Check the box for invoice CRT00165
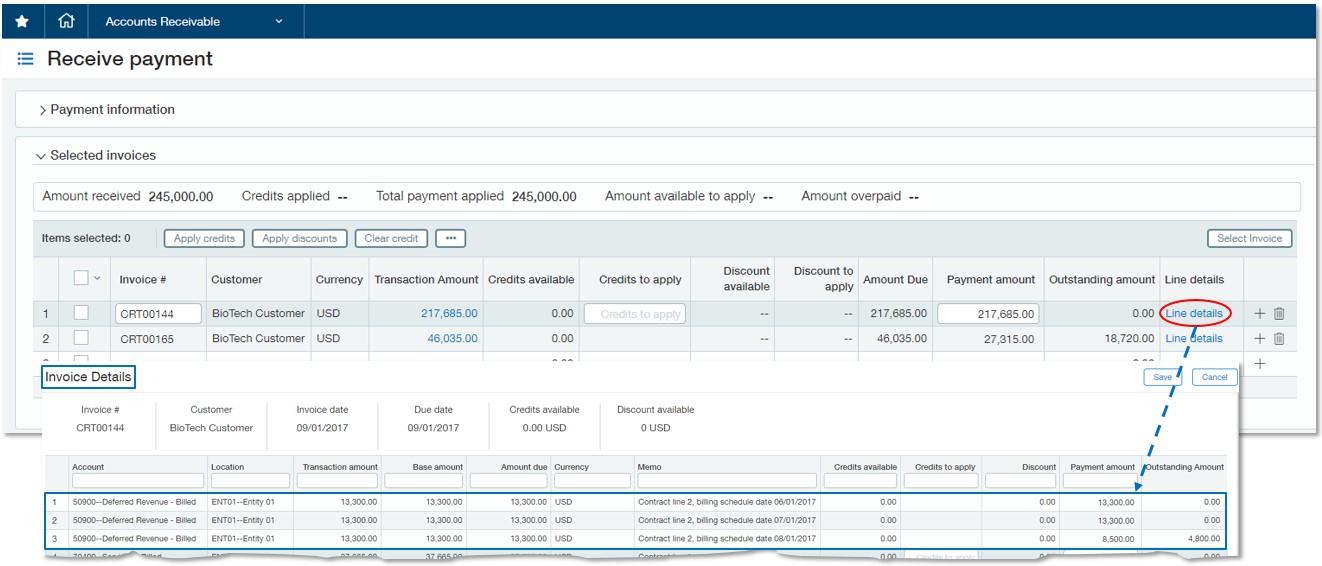 pos(81,339)
